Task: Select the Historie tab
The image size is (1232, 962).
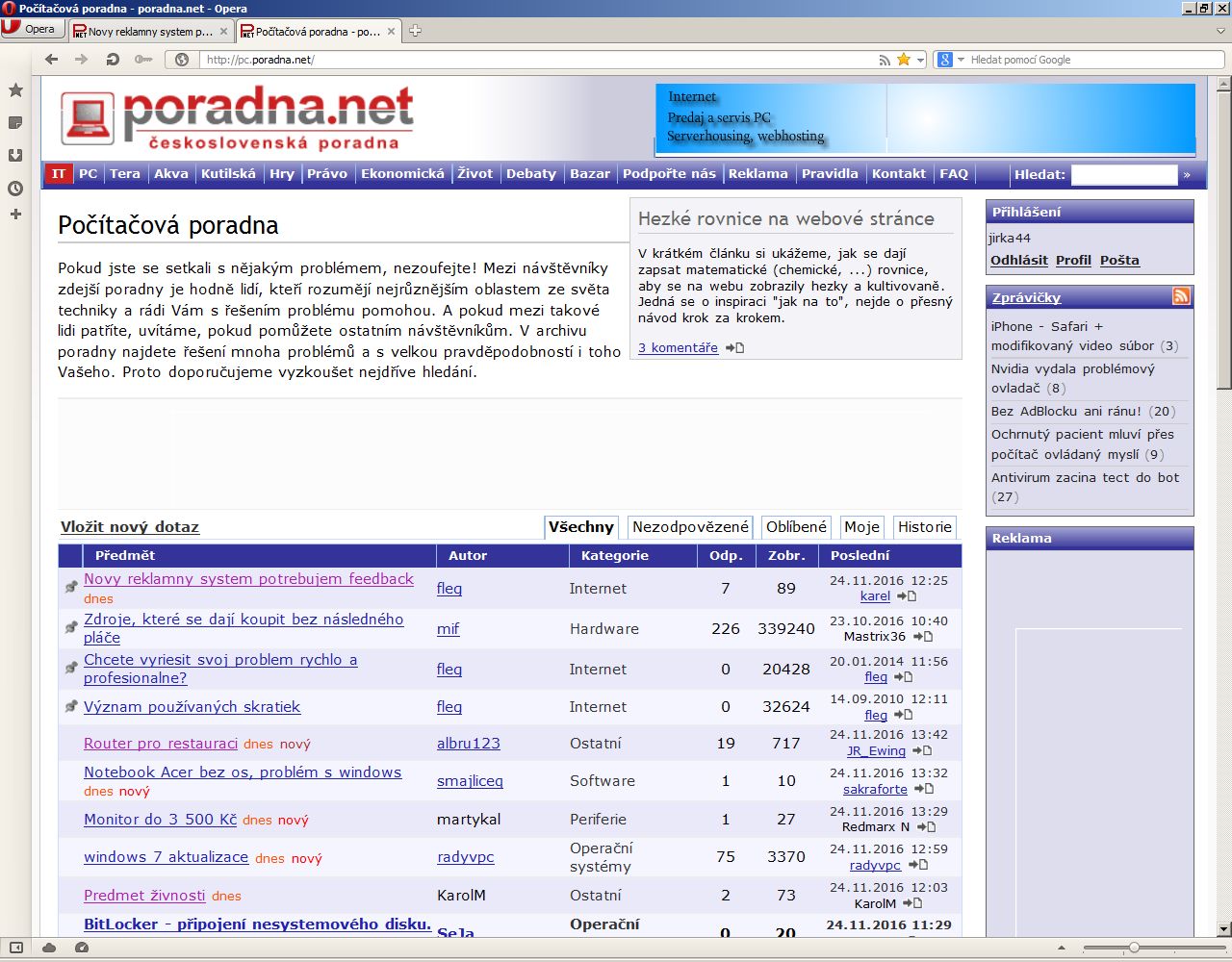Action: point(924,527)
